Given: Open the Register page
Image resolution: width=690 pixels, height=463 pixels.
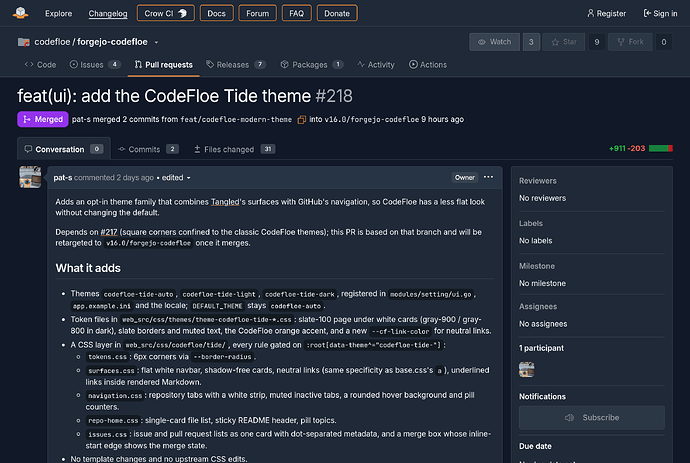Looking at the screenshot, I should (606, 14).
